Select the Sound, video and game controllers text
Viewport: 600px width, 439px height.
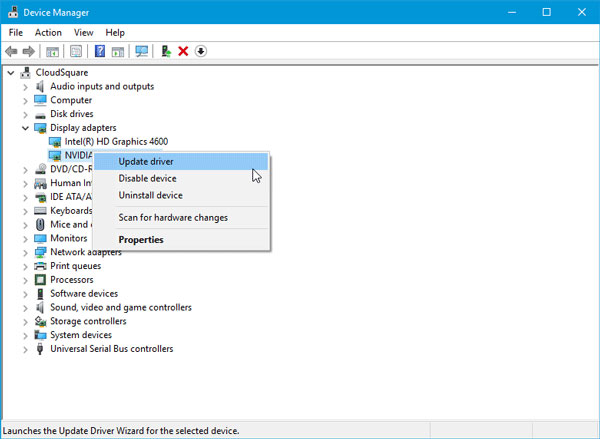[x=121, y=307]
